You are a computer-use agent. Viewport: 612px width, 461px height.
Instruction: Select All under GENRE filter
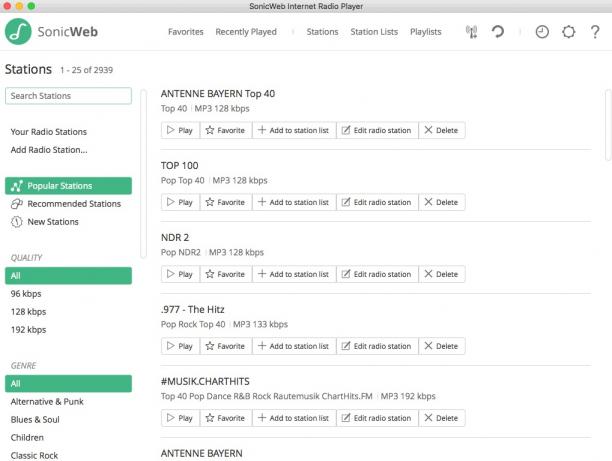68,383
